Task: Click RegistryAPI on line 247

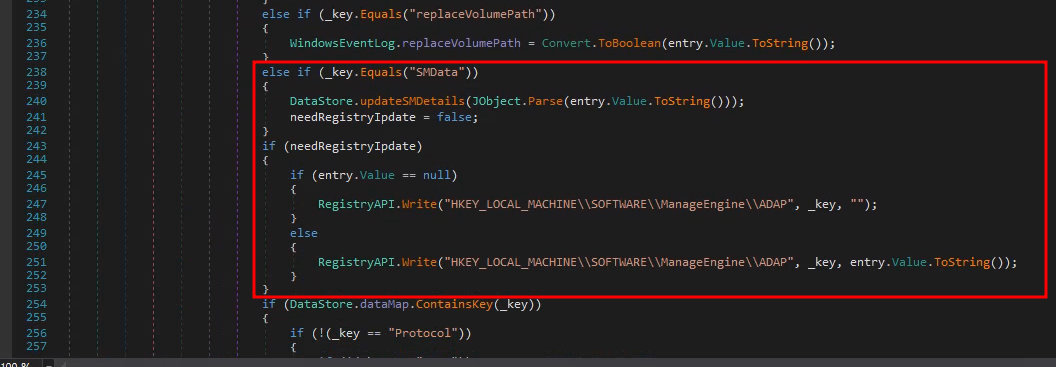Action: 356,205
